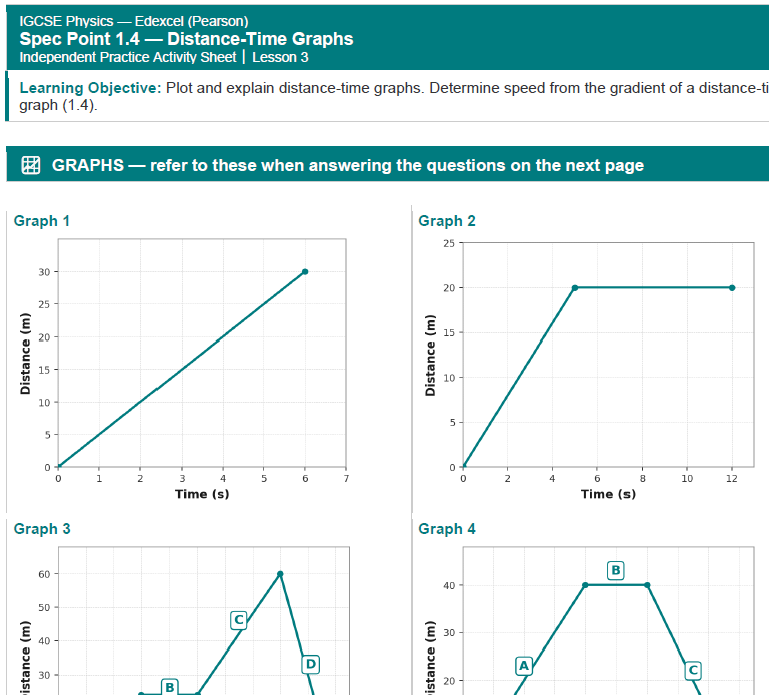Click the first plateau point on Graph 4

(585, 585)
